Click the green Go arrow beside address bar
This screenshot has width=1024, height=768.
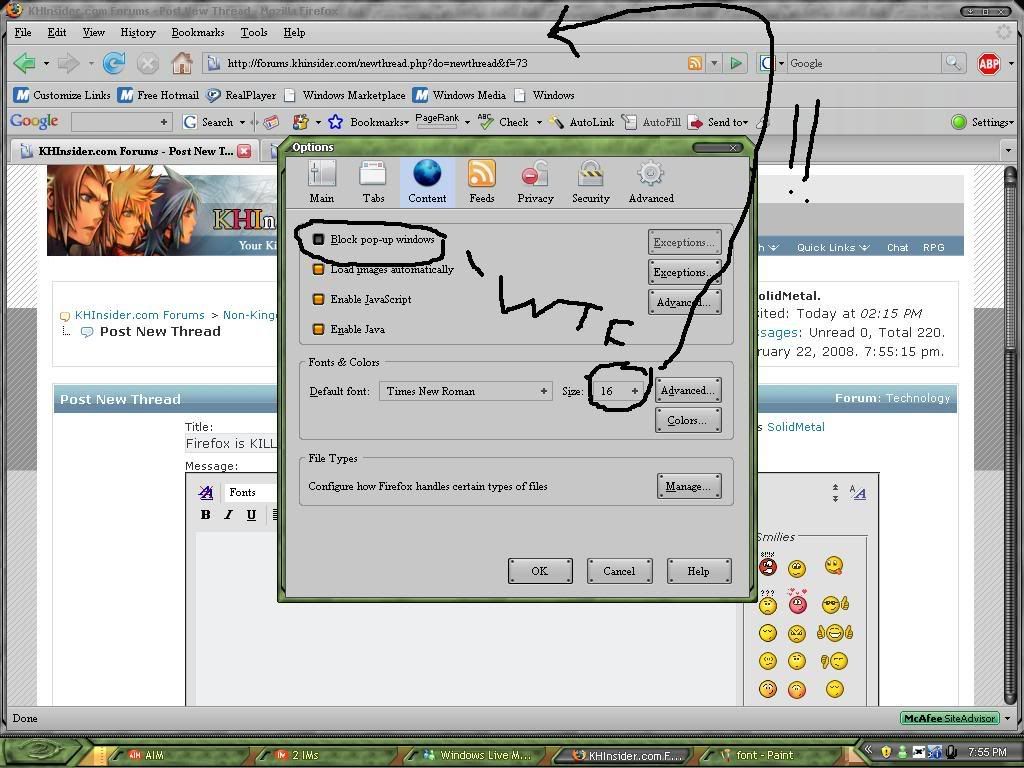736,63
